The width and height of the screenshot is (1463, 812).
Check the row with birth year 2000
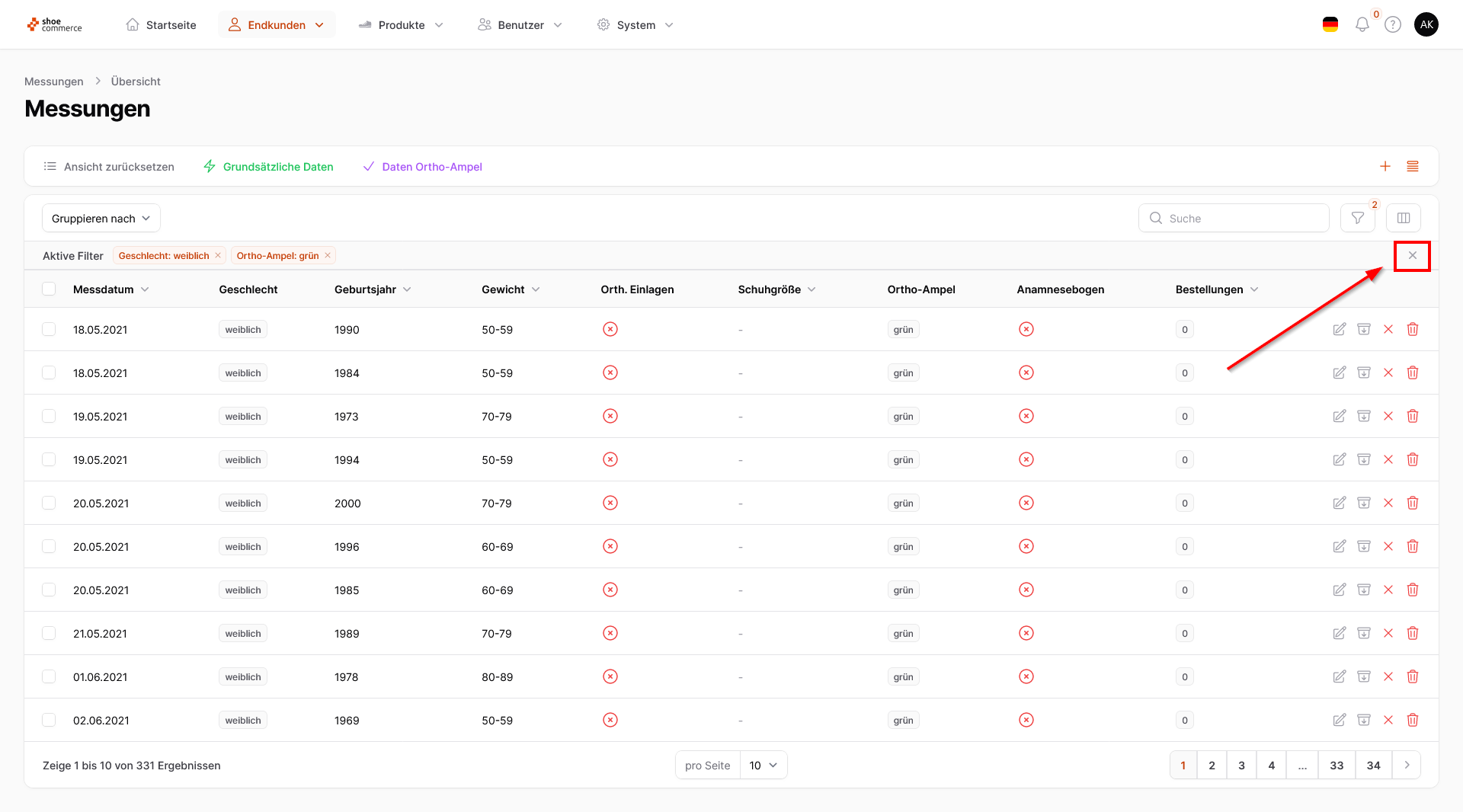click(x=49, y=504)
